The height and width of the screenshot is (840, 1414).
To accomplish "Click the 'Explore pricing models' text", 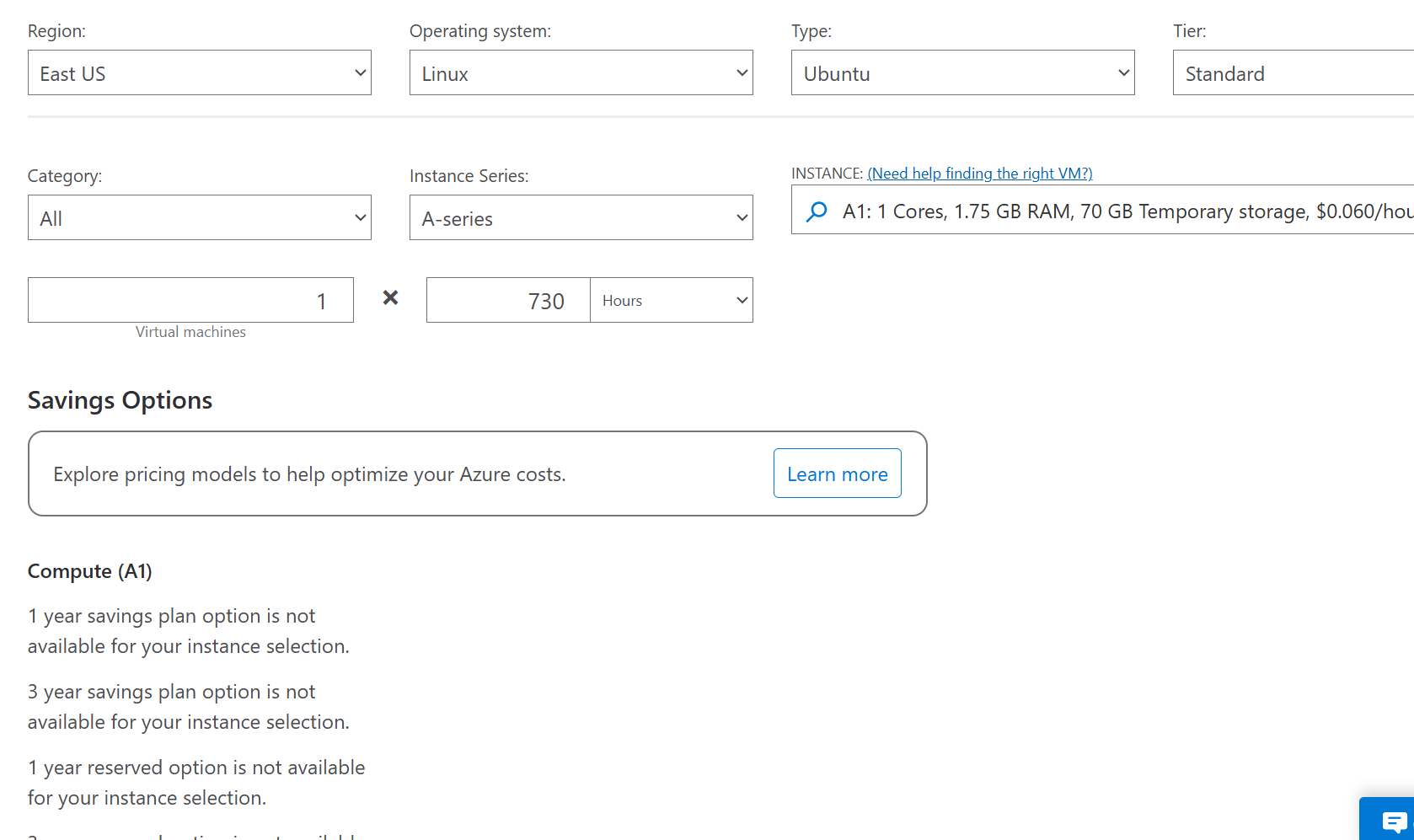I will (x=309, y=474).
